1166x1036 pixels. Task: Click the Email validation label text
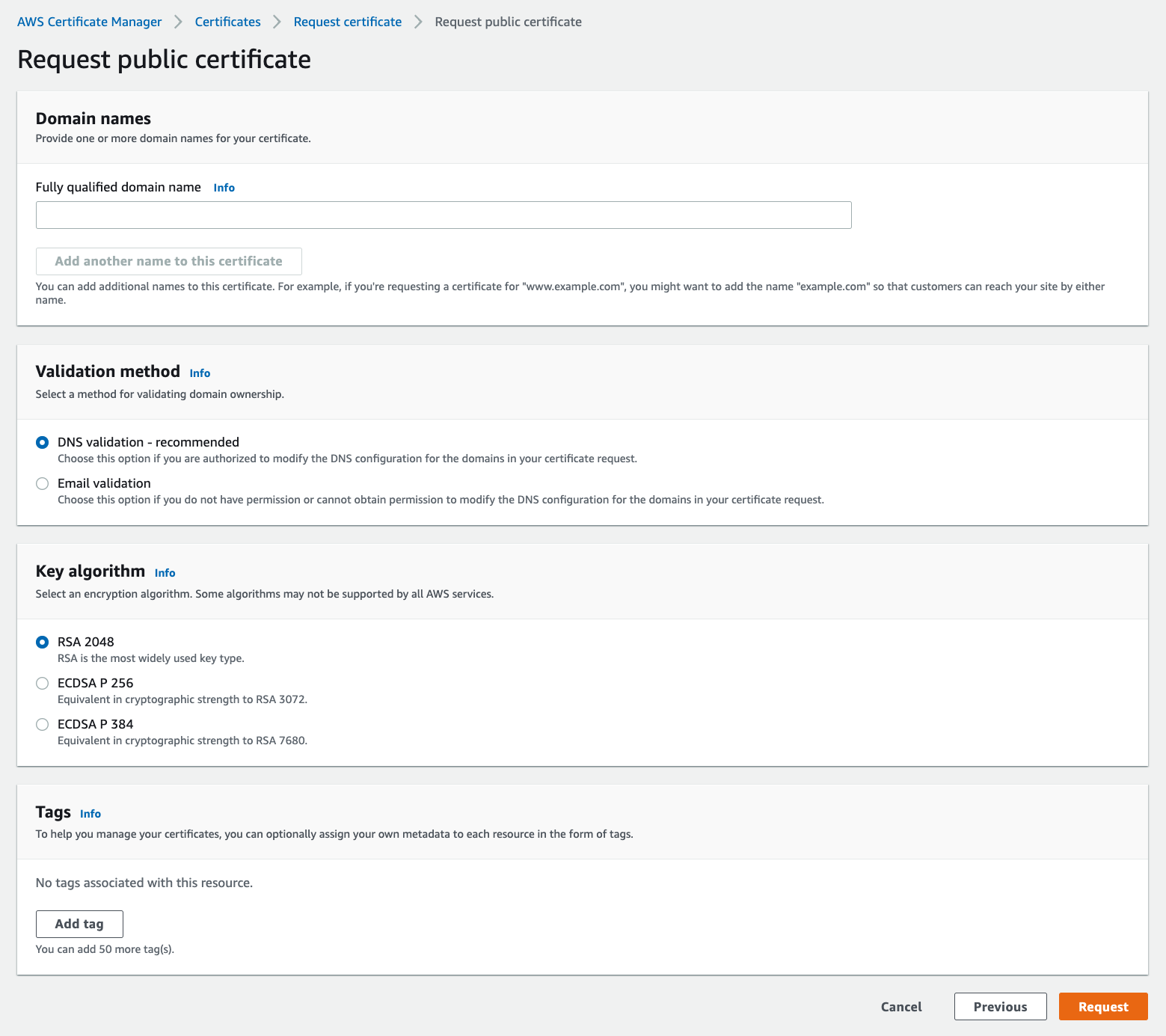[104, 483]
